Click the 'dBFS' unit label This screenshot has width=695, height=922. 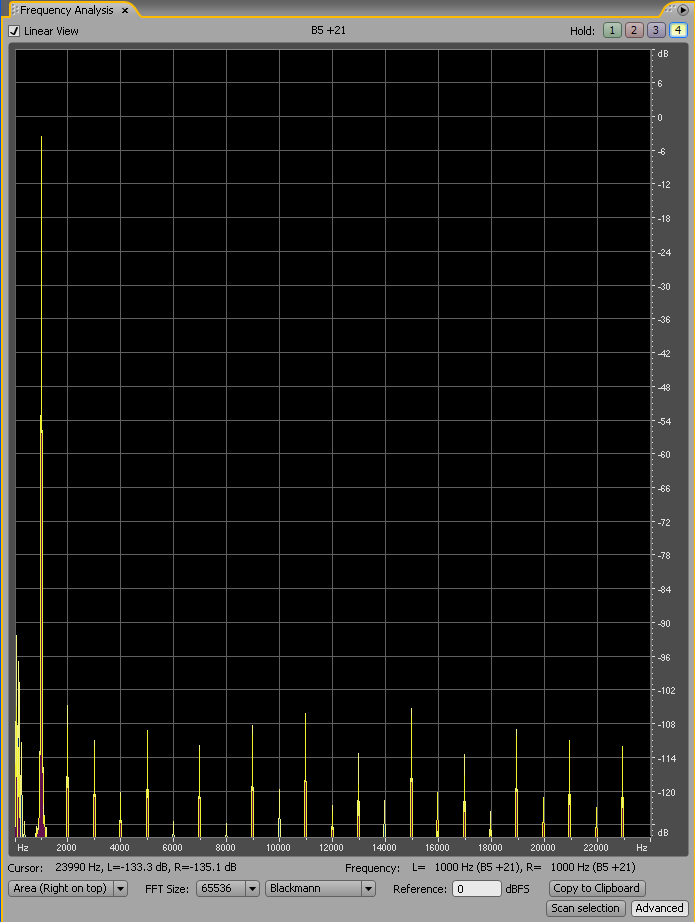coord(517,889)
